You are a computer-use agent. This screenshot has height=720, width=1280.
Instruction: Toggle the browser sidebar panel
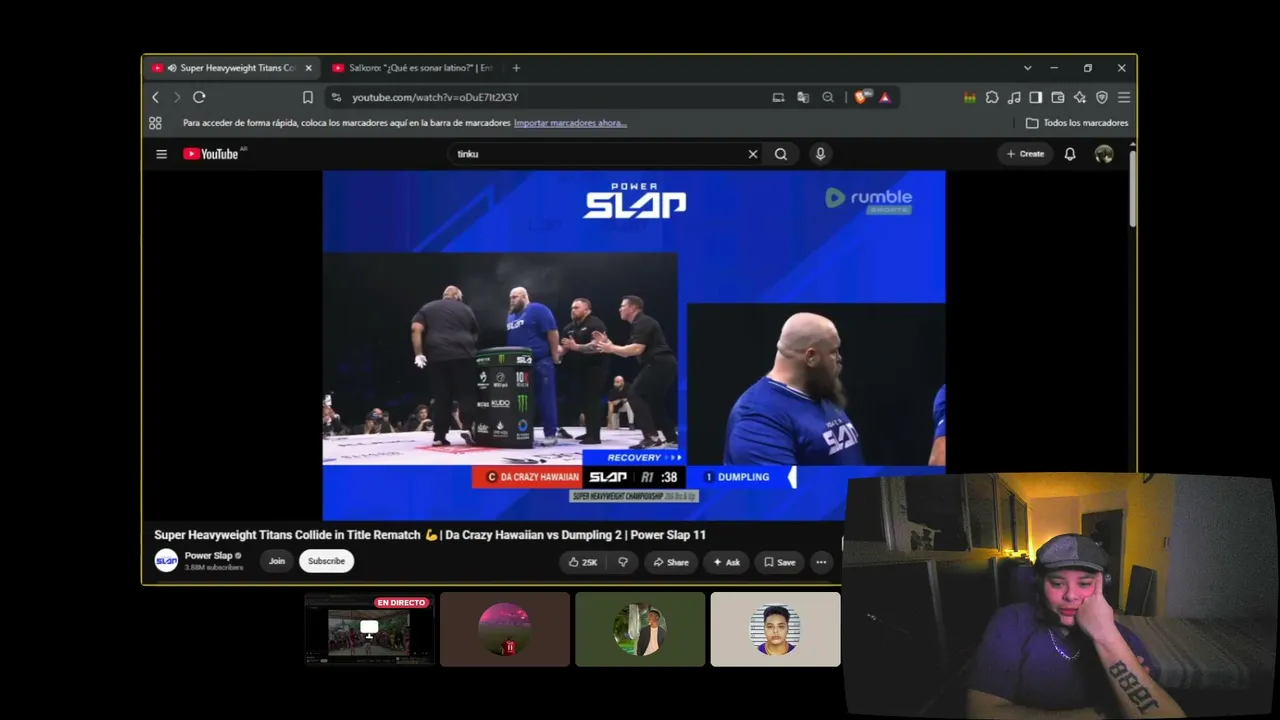(x=1036, y=97)
